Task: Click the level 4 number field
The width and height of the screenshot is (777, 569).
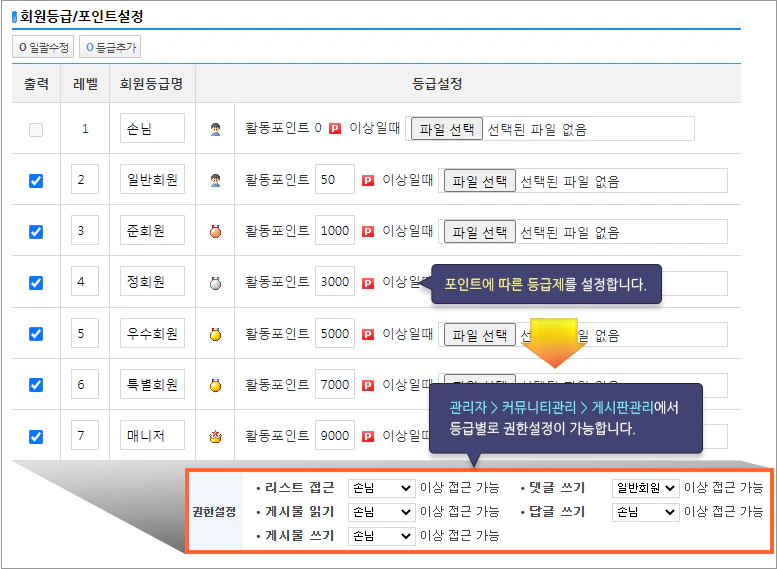Action: click(x=85, y=281)
